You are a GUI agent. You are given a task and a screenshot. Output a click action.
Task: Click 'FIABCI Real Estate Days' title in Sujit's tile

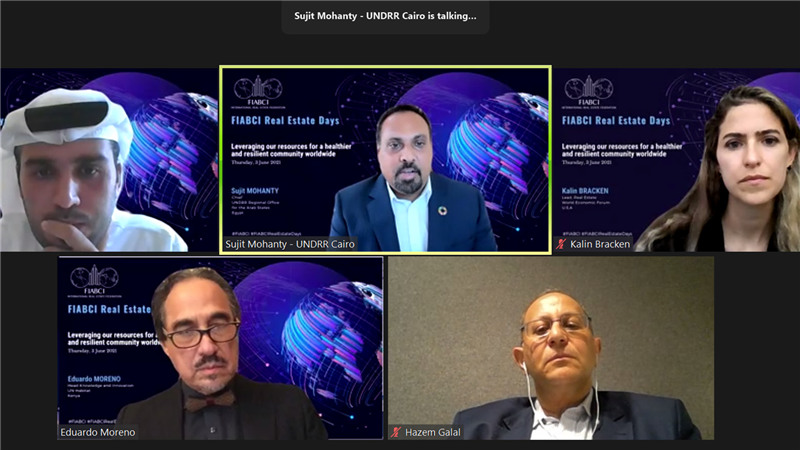click(285, 121)
